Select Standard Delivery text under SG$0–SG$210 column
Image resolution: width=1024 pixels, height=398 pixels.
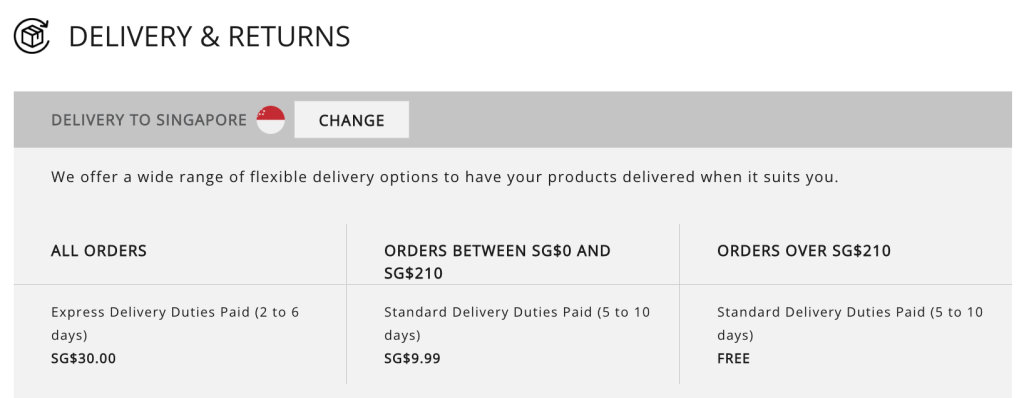(517, 323)
